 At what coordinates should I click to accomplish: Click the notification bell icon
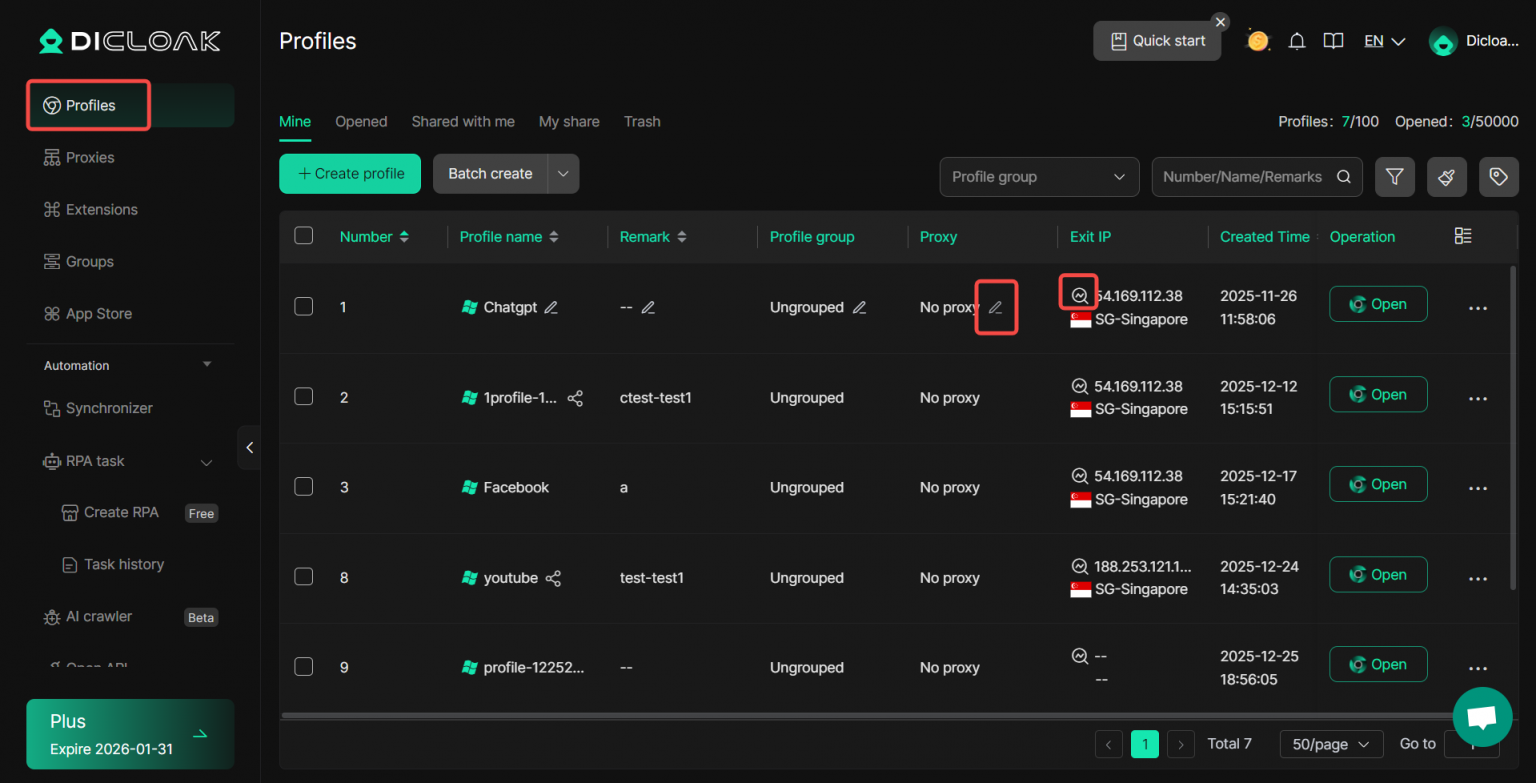[x=1297, y=41]
